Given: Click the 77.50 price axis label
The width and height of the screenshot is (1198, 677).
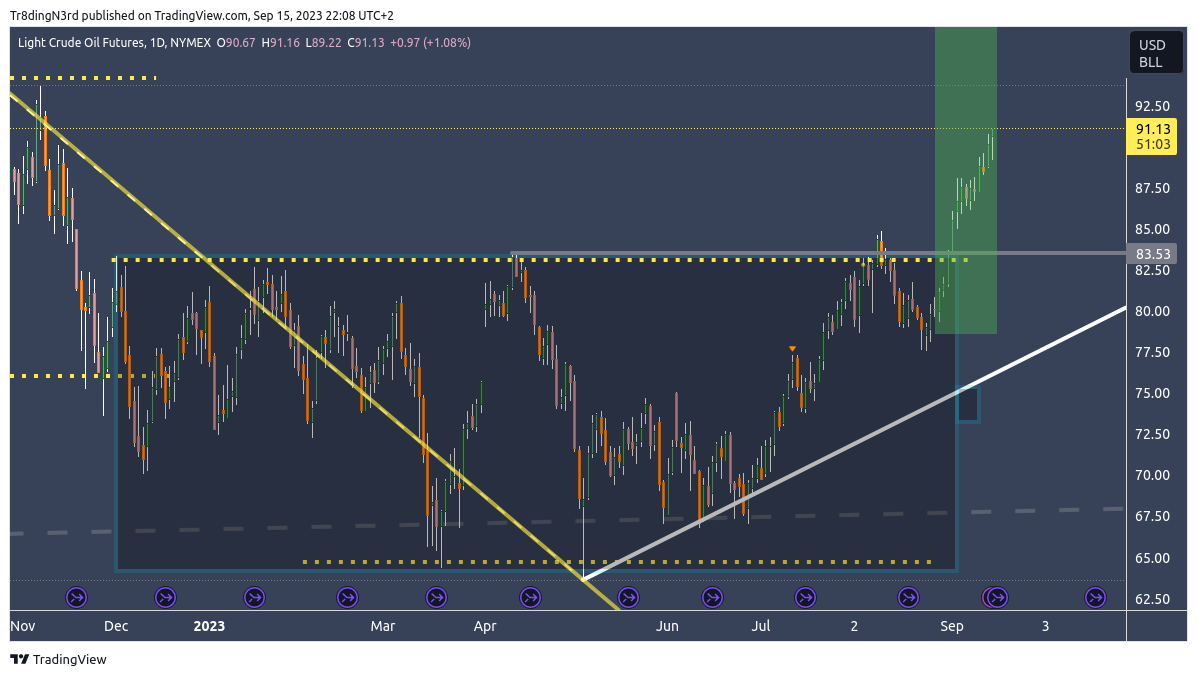Looking at the screenshot, I should (1152, 352).
